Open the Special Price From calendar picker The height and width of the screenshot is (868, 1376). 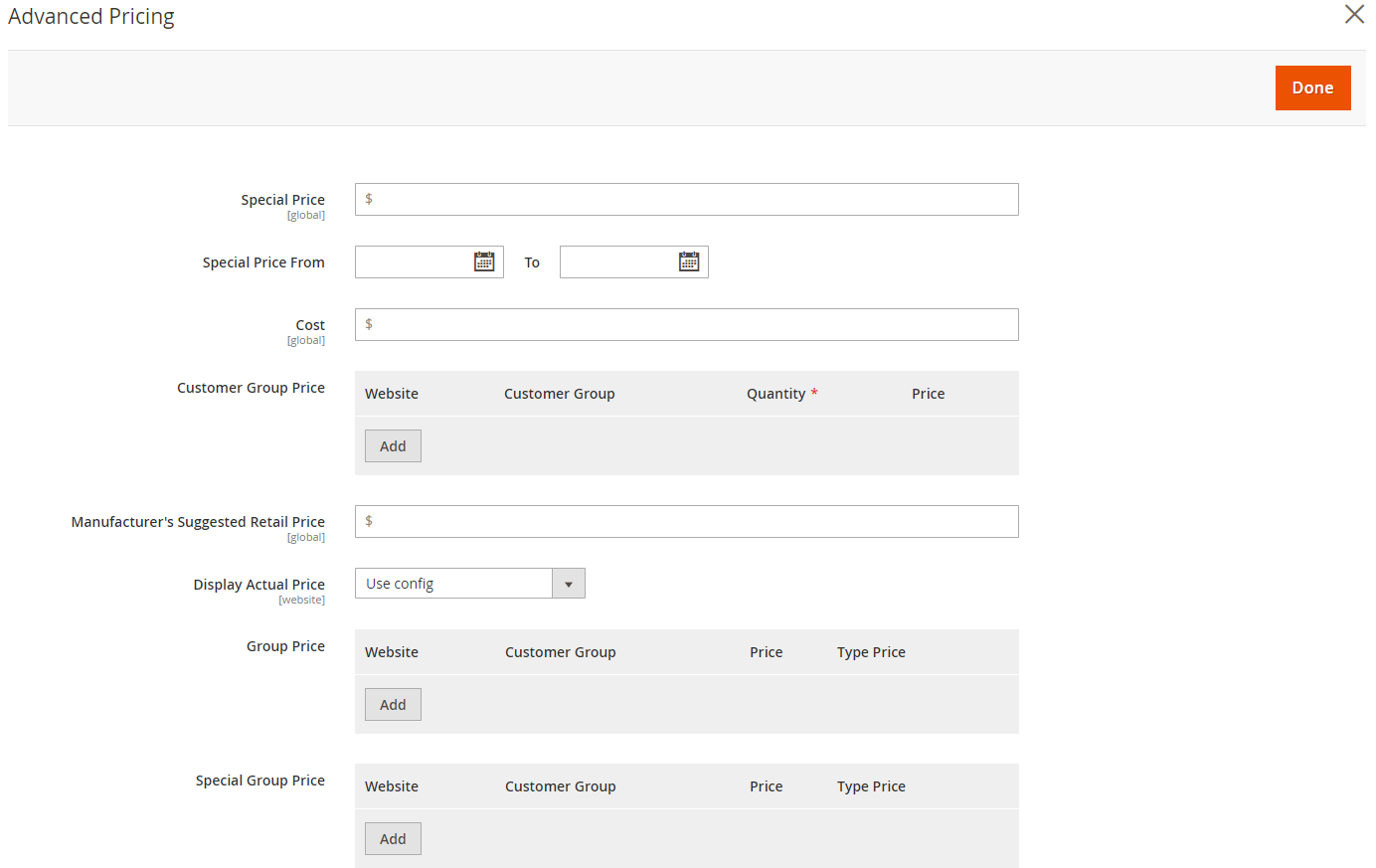[484, 261]
